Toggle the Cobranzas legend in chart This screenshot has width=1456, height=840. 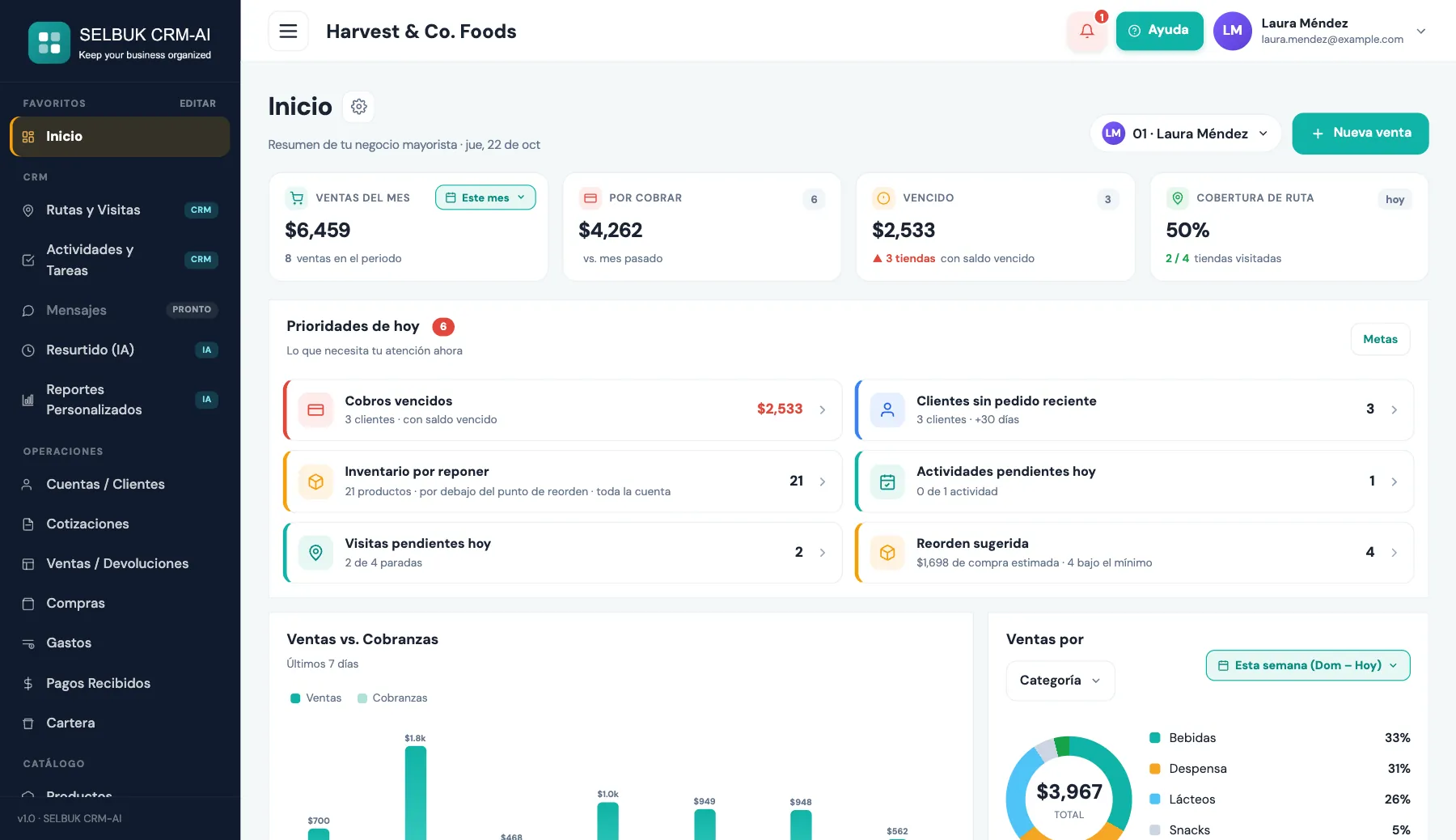tap(392, 698)
